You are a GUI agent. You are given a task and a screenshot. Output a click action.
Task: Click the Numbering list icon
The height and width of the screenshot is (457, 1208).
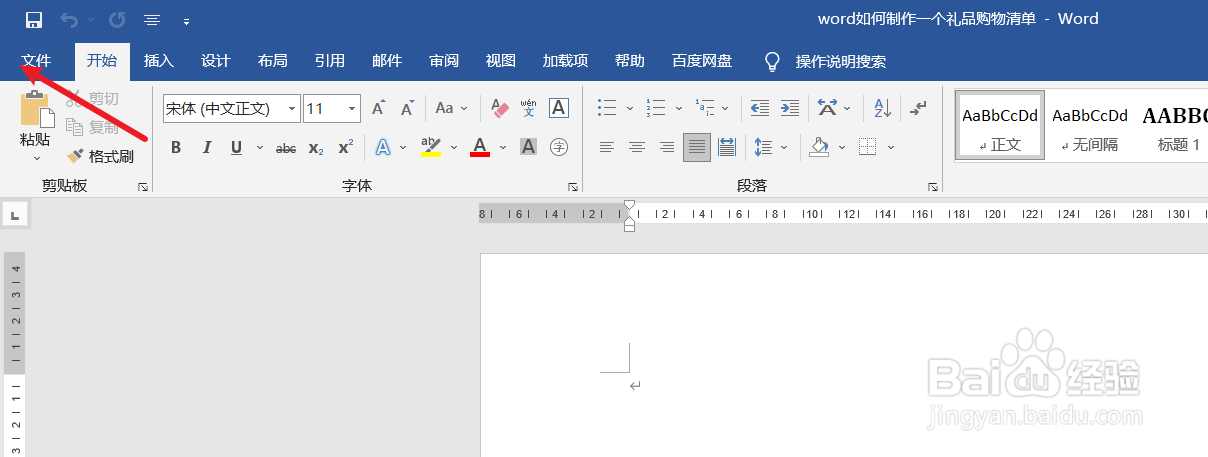(x=656, y=108)
